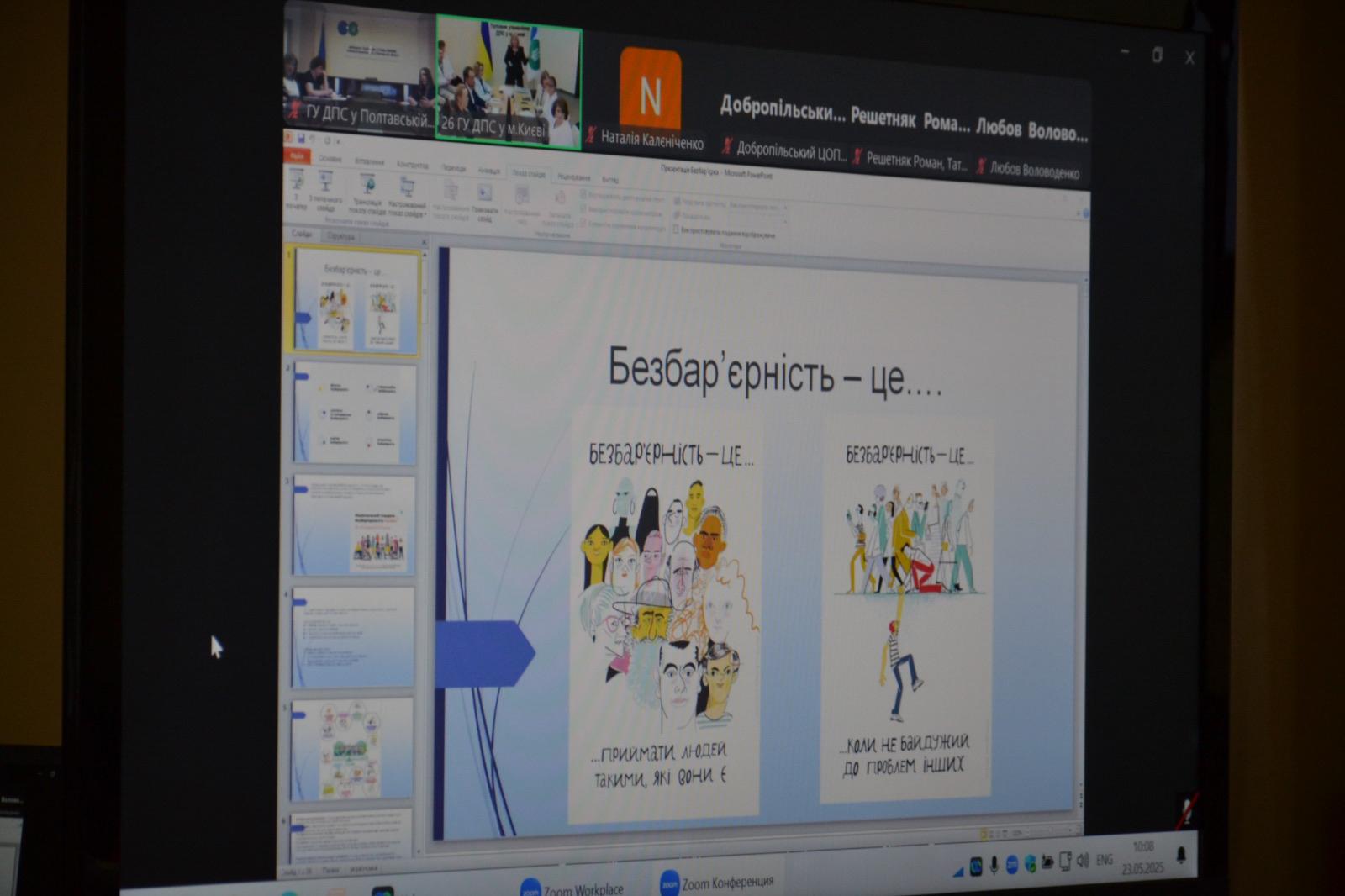The image size is (1345, 896).
Task: Select the Слайди tab in thumbnail pane
Action: click(x=302, y=234)
